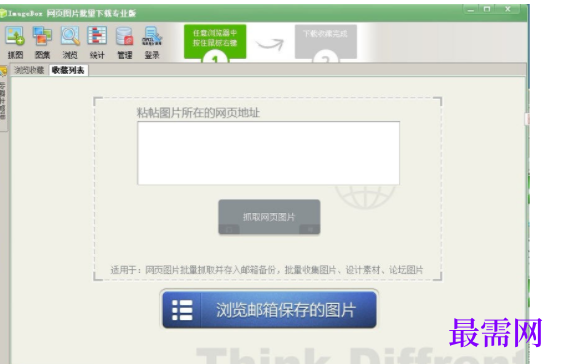The image size is (561, 364).
Task: Switch to the 浏览收藏 tab
Action: (x=29, y=70)
